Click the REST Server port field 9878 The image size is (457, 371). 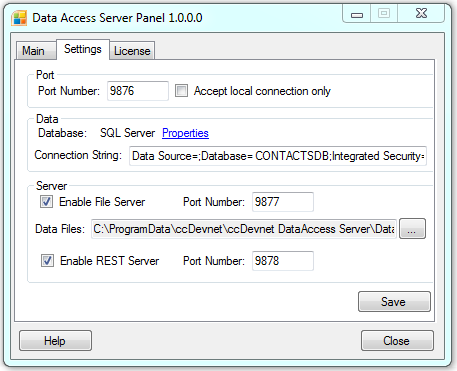pyautogui.click(x=283, y=261)
